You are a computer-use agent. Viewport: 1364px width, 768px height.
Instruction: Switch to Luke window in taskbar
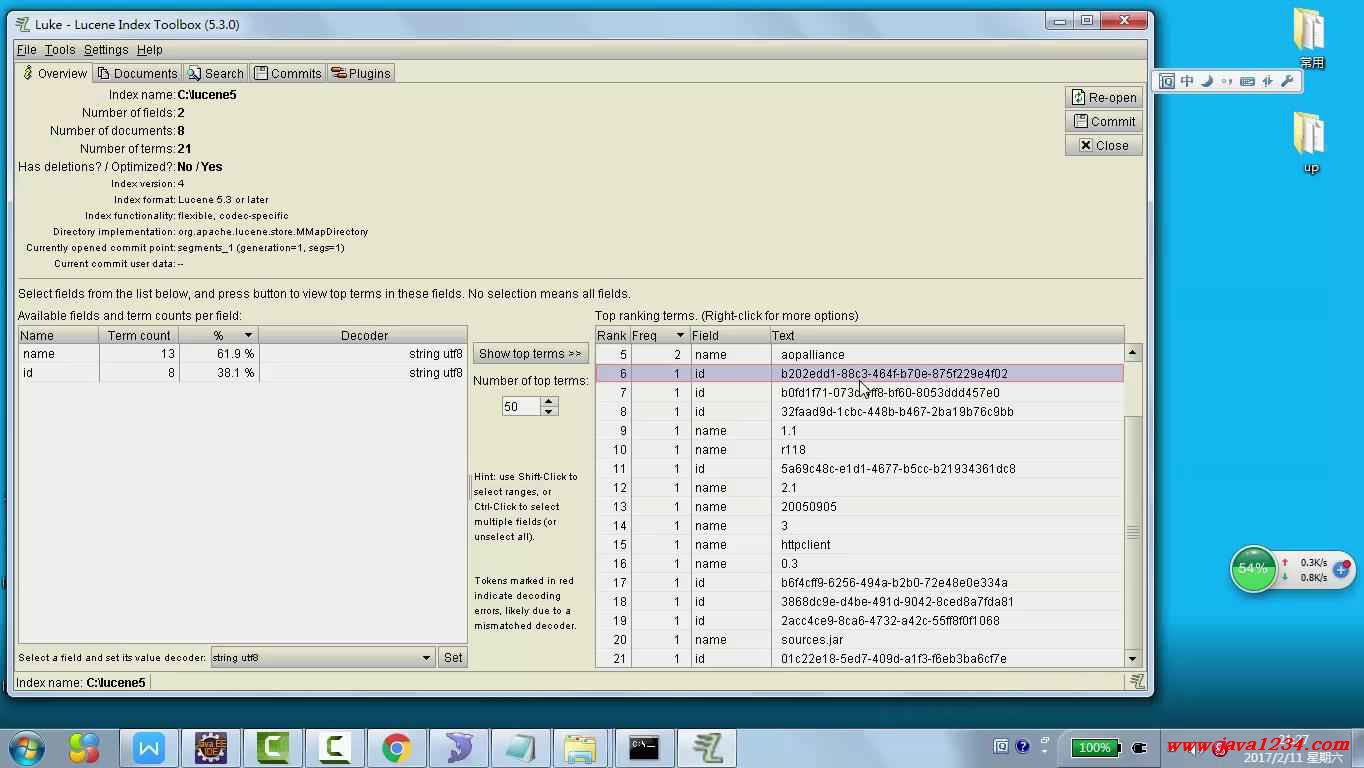tap(707, 747)
